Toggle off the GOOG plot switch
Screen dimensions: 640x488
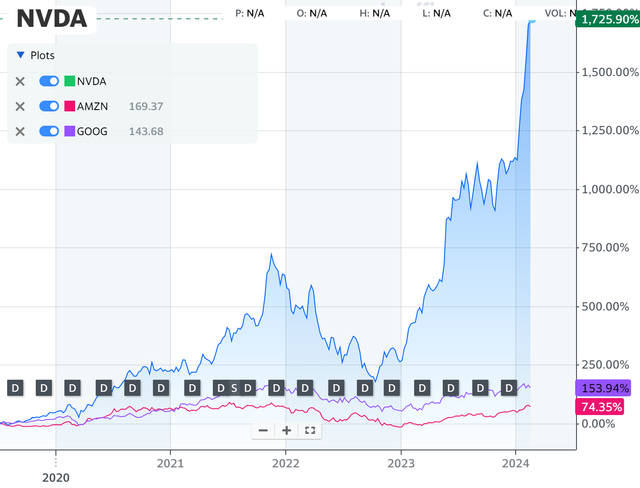(49, 131)
